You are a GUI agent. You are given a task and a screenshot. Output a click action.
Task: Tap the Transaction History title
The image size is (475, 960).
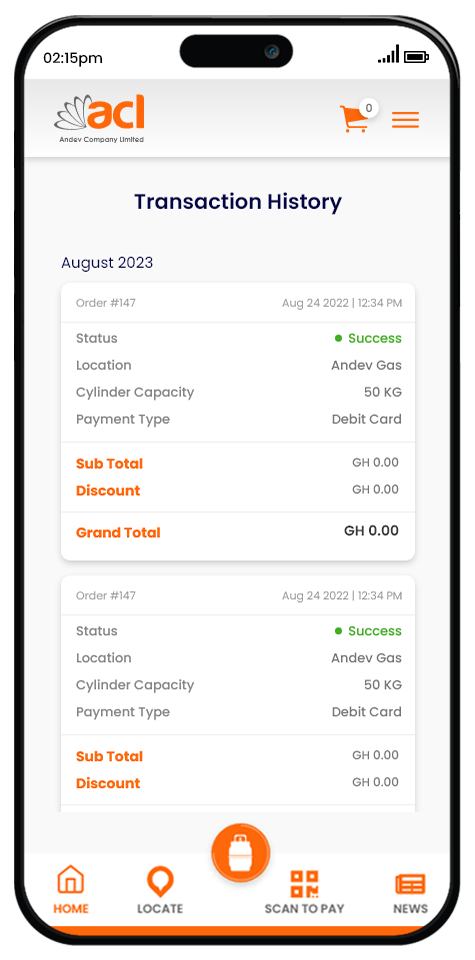pyautogui.click(x=238, y=202)
